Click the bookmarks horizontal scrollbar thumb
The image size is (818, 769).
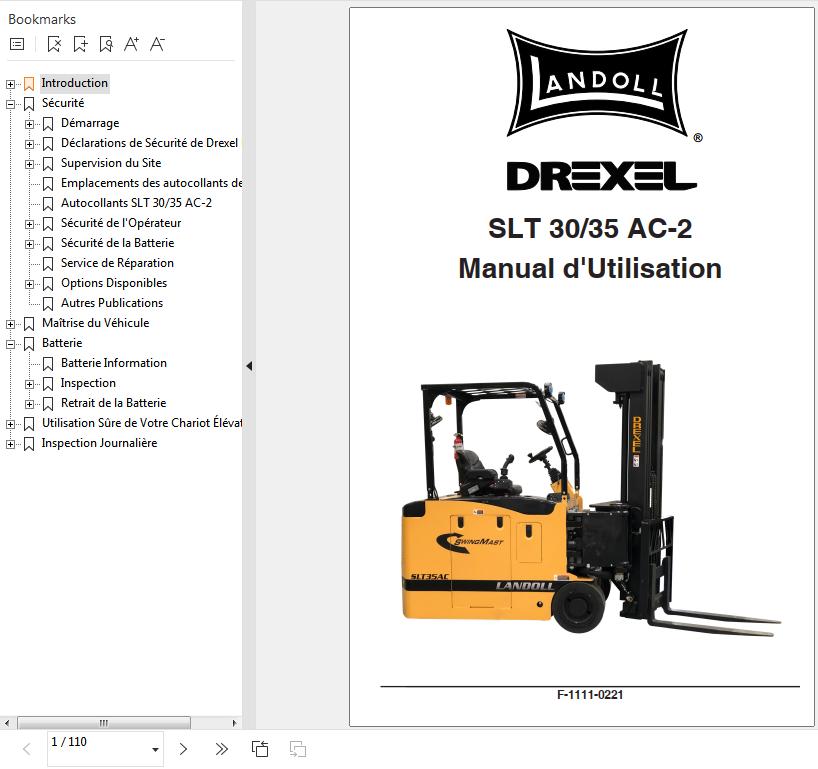tap(104, 723)
